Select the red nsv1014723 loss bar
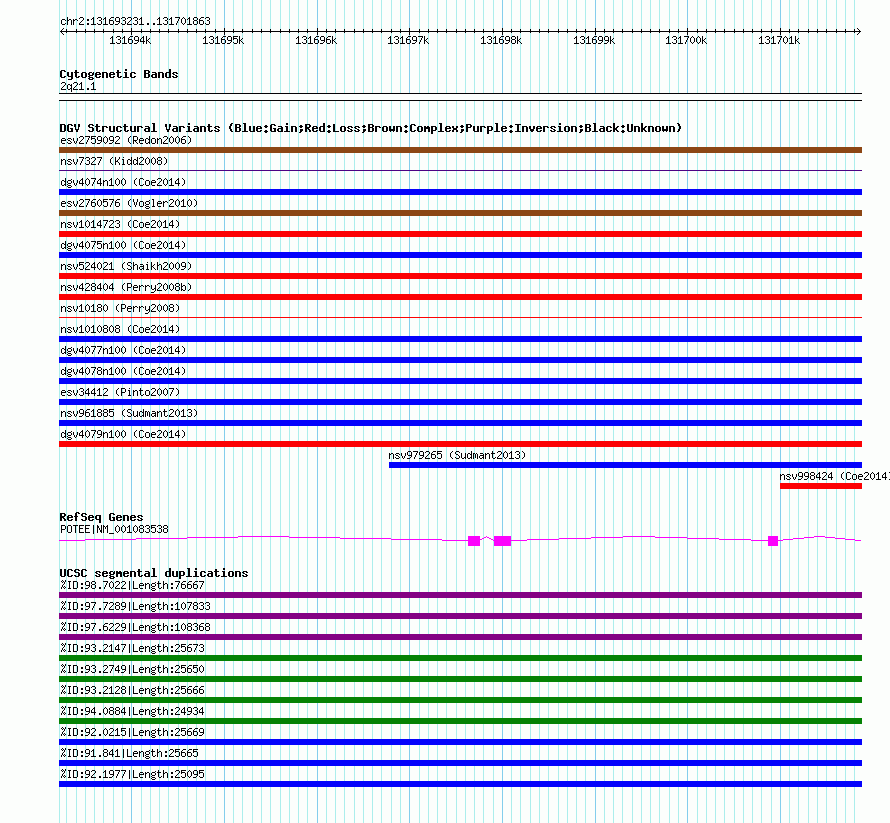Viewport: 890px width, 823px height. point(460,234)
